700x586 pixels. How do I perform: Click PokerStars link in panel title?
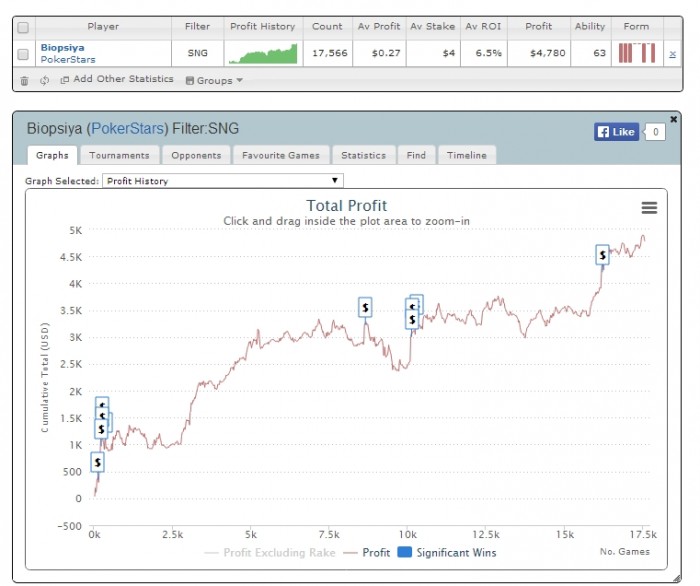pos(128,129)
